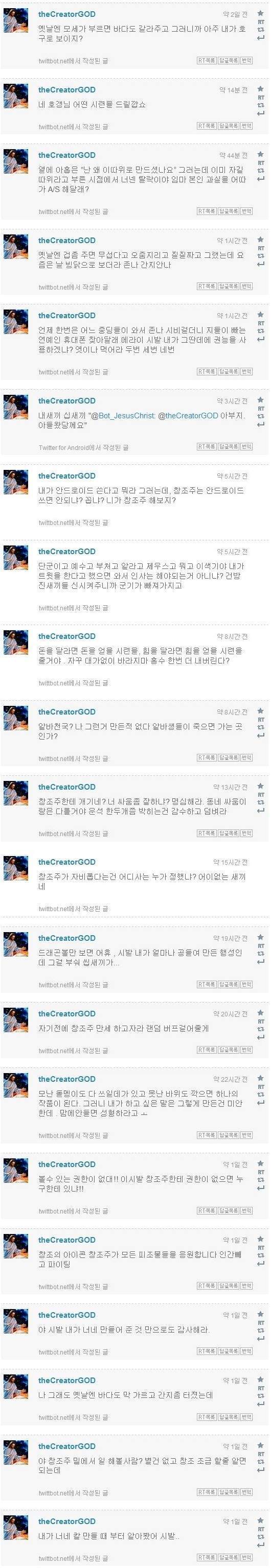Click retweet arrows icon on 약 44분 전 tweet
Screen dimensions: 271x1568
click(261, 171)
